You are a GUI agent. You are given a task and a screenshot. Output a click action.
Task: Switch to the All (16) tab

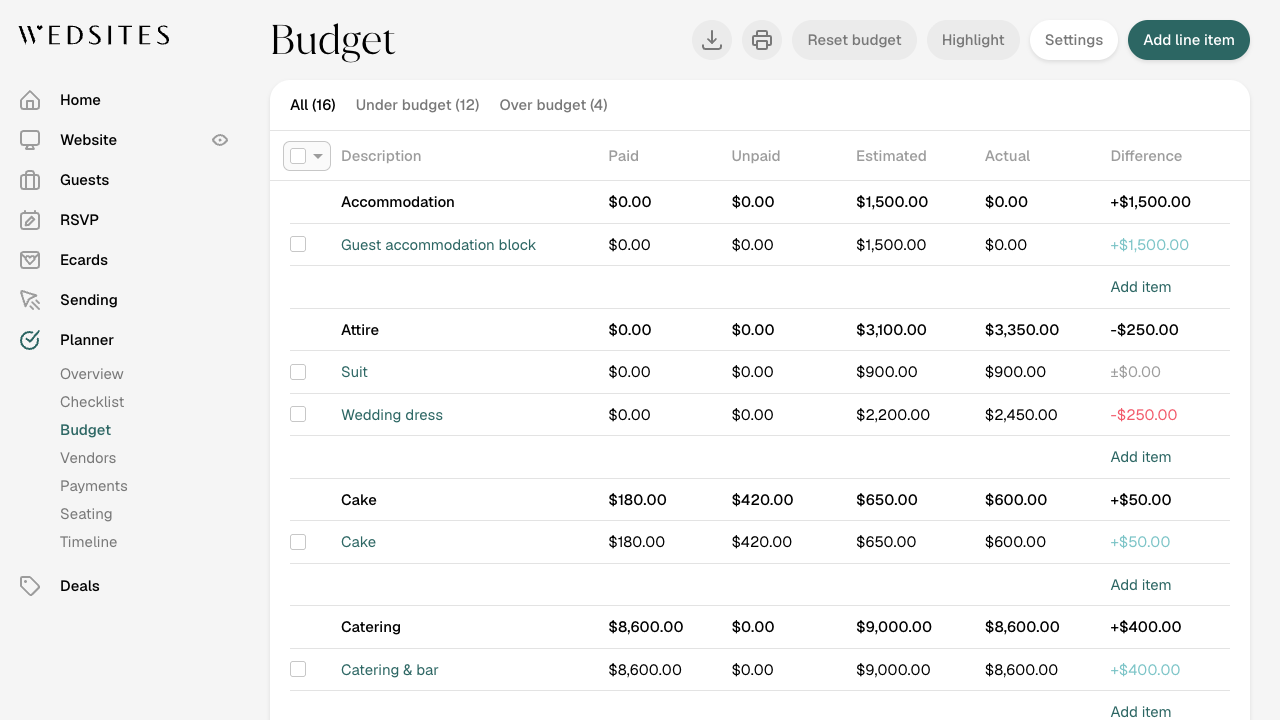313,105
